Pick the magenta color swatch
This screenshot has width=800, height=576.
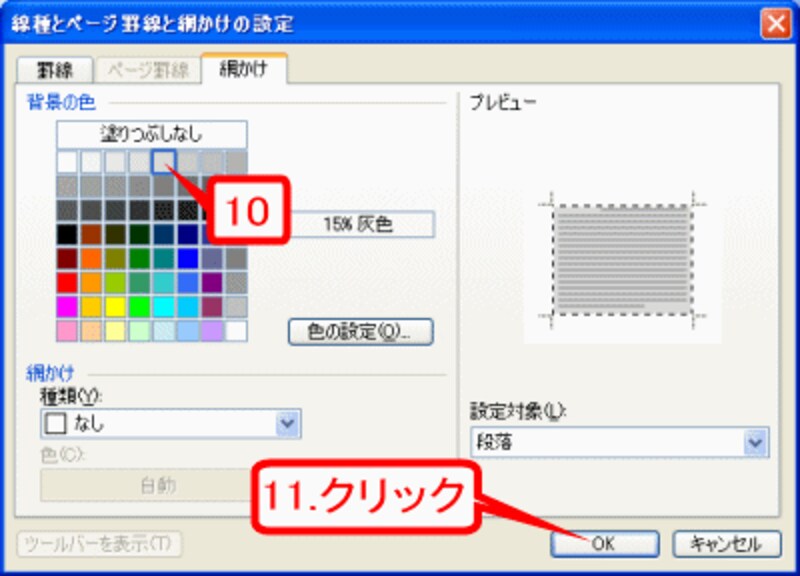pos(67,307)
